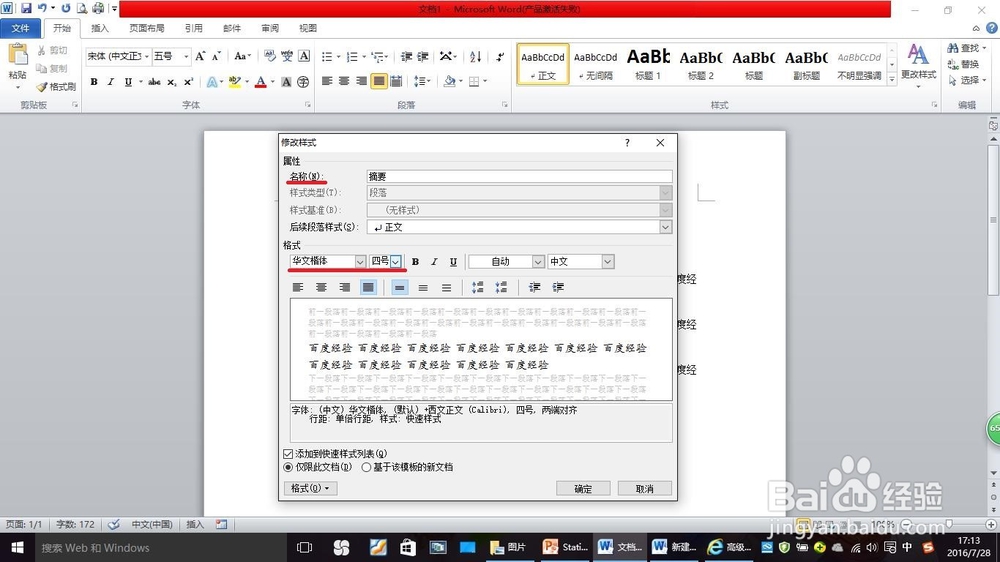Click the 取消 button
The width and height of the screenshot is (1000, 562).
coord(645,489)
